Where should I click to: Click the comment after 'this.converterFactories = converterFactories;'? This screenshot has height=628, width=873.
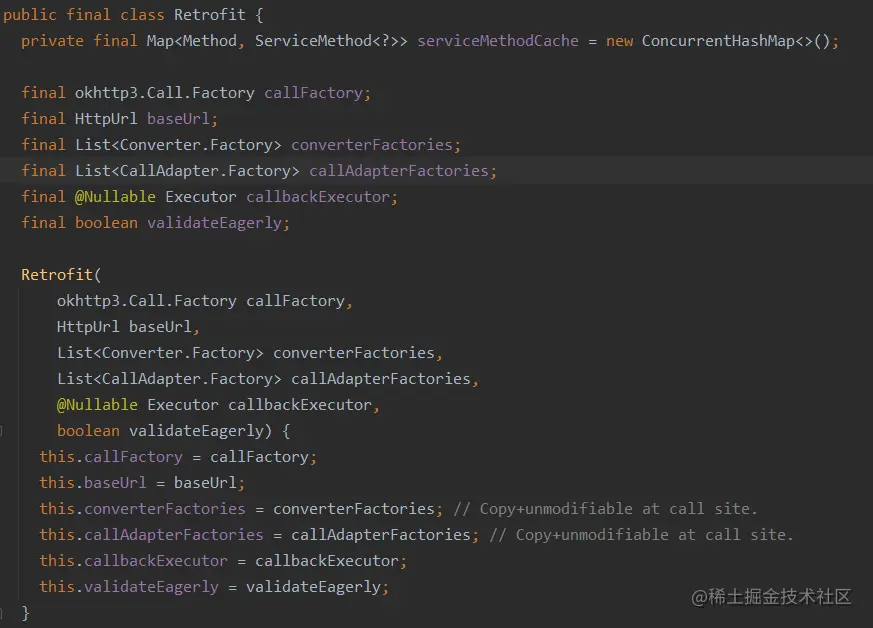coord(606,509)
